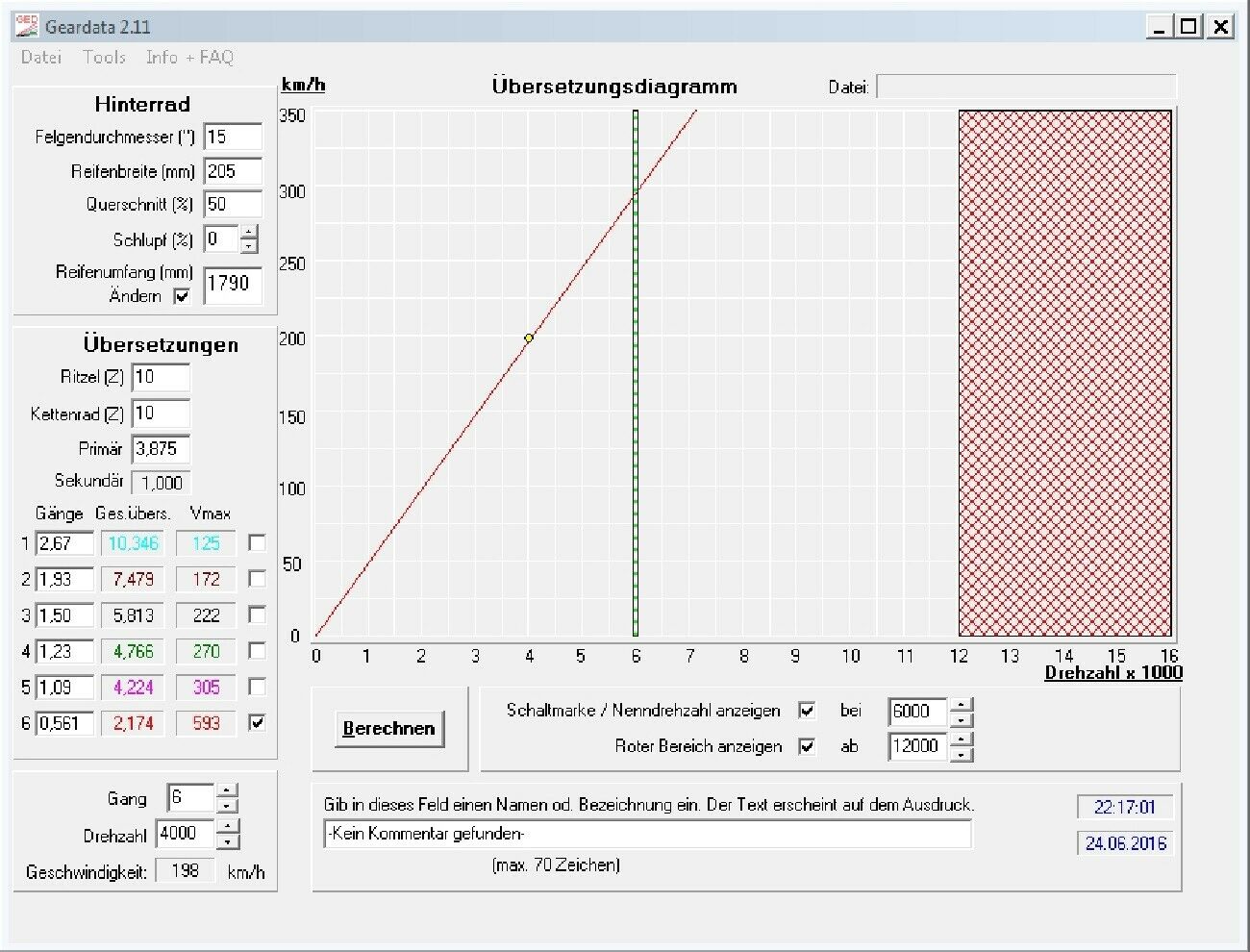Toggle the Reifenumfang Ändern checkbox
Viewport: 1250px width, 952px height.
point(182,296)
